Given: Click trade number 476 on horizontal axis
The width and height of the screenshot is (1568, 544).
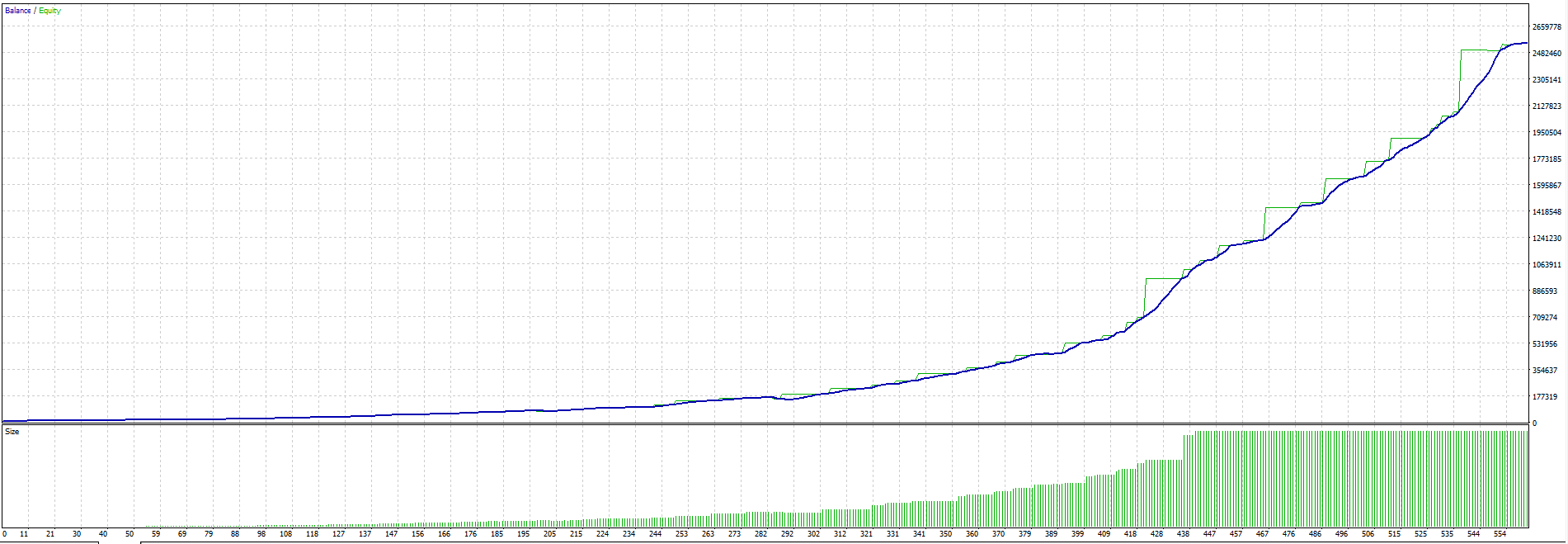Looking at the screenshot, I should tap(1288, 534).
